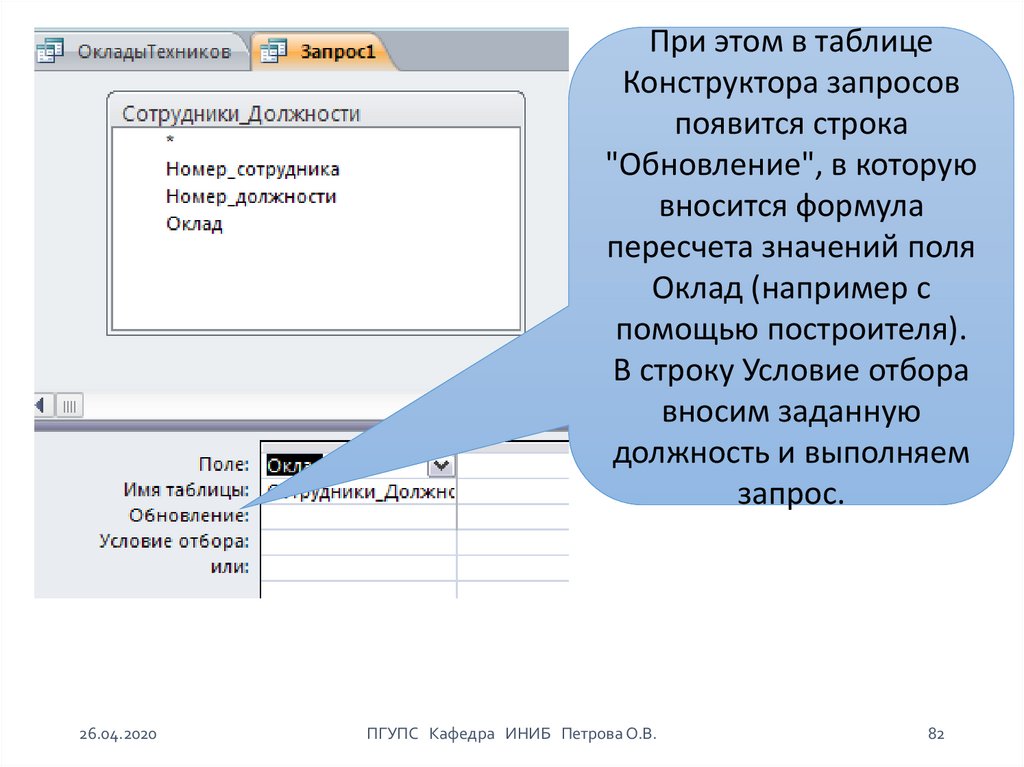Click the empty Поле cell in the second column

pyautogui.click(x=512, y=466)
